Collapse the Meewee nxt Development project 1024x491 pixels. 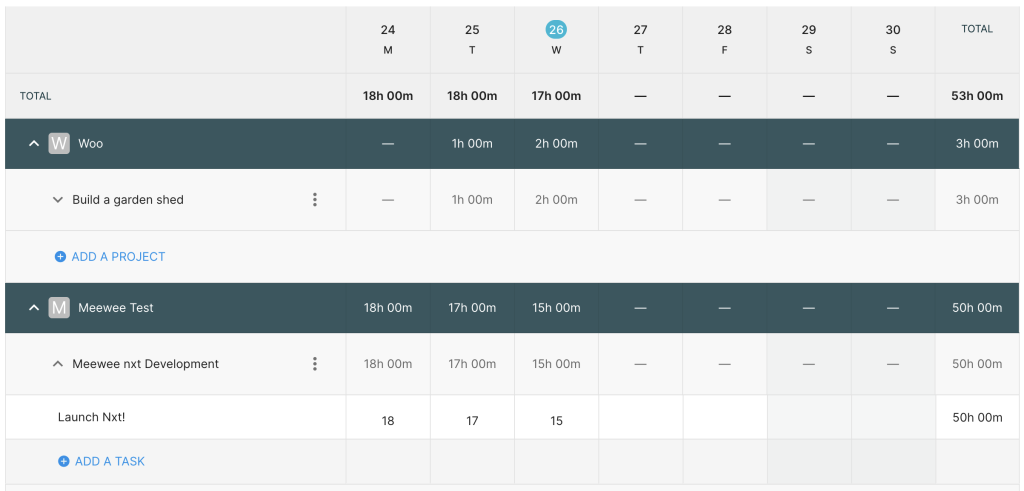58,364
